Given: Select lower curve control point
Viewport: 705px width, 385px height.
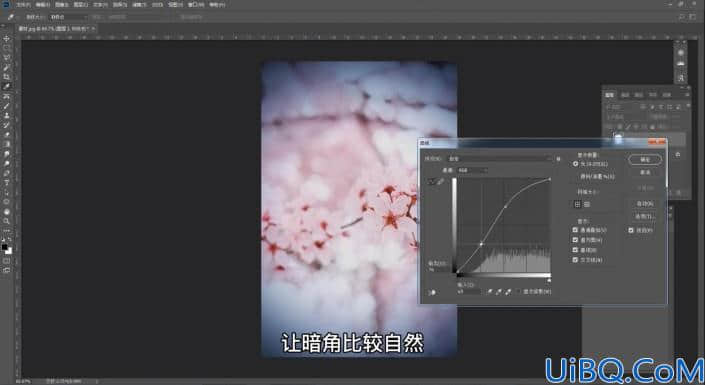Looking at the screenshot, I should click(x=481, y=244).
